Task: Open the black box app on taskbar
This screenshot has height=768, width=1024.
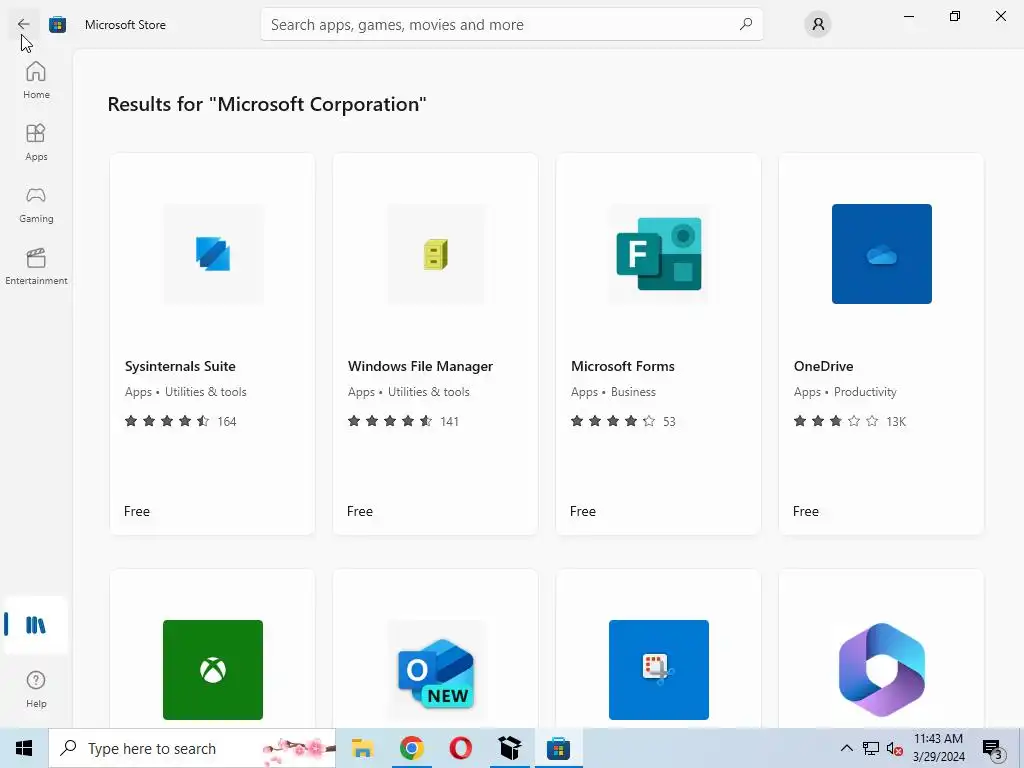Action: tap(509, 748)
